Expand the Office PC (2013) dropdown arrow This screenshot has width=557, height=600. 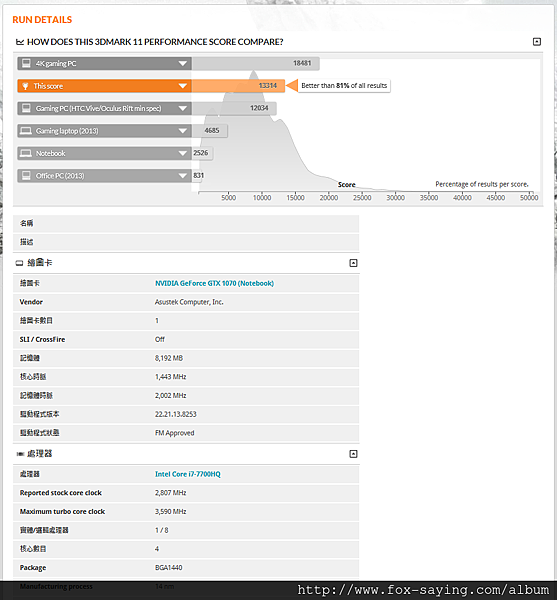(183, 176)
